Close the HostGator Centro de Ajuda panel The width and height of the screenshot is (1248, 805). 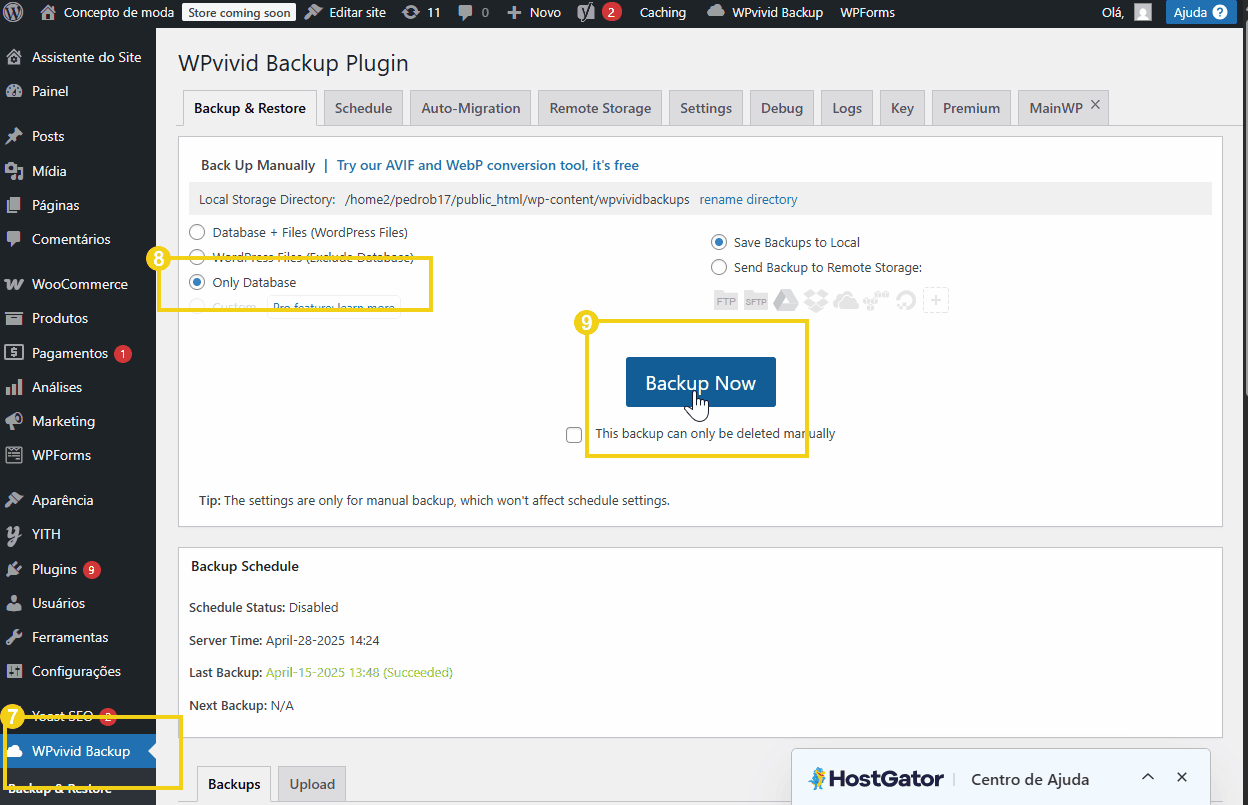pyautogui.click(x=1182, y=777)
